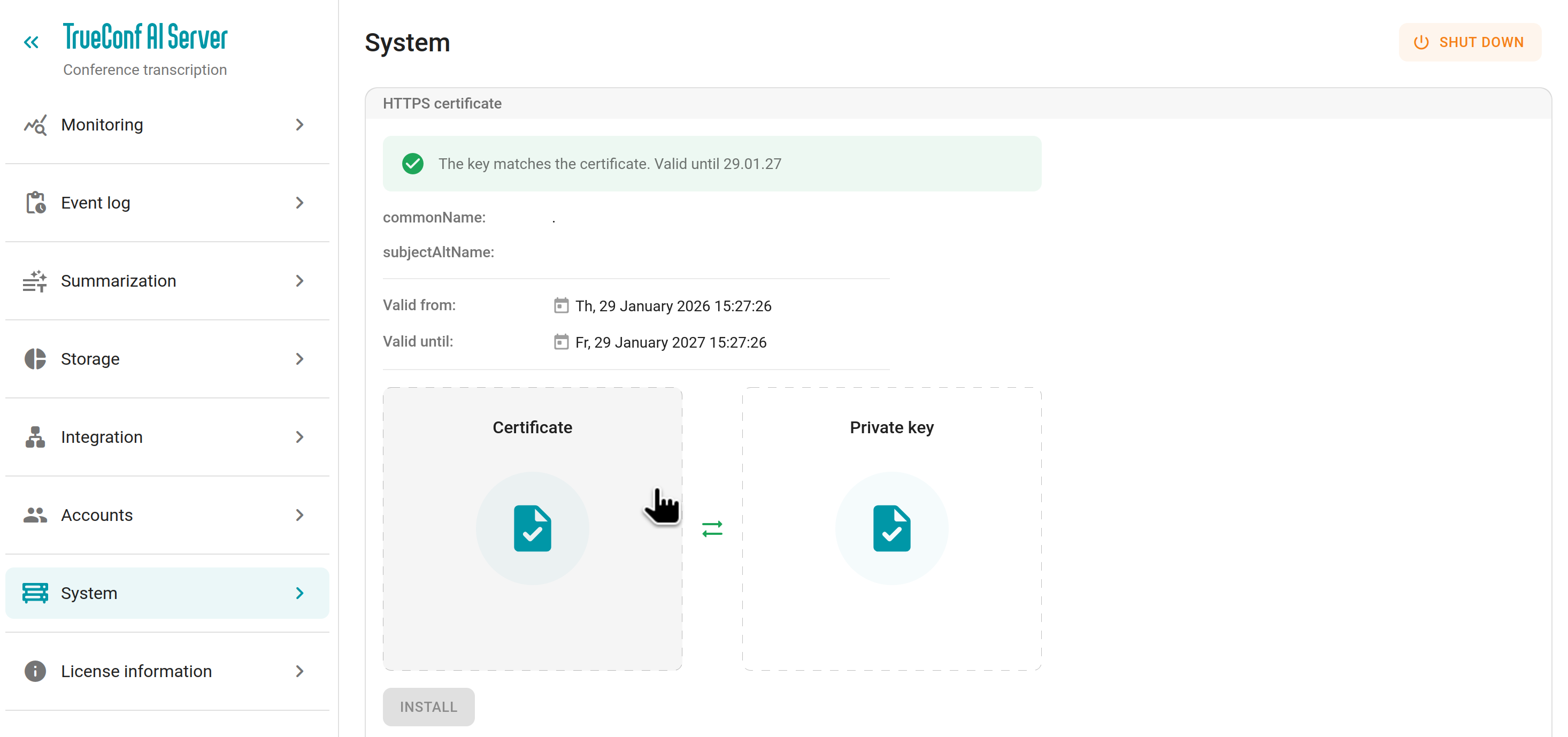This screenshot has height=737, width=1568.
Task: Expand the Storage chevron arrow
Action: (299, 358)
